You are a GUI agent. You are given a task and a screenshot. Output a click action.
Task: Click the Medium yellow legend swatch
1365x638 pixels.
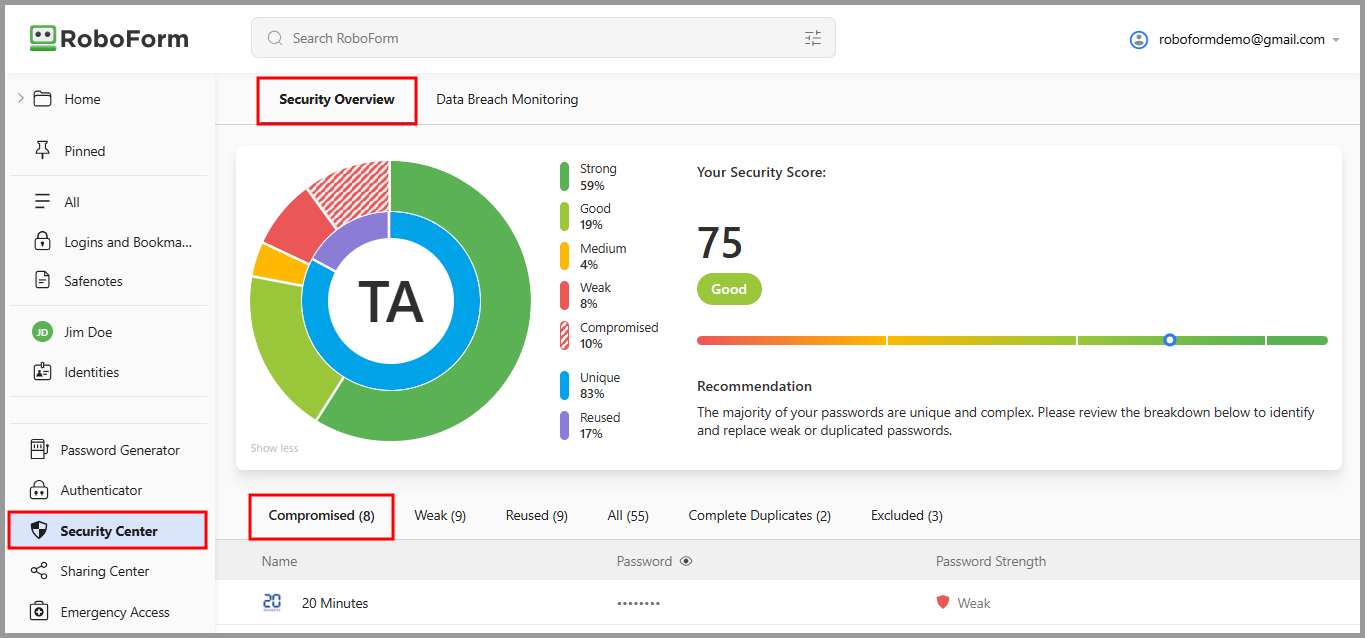pyautogui.click(x=565, y=256)
